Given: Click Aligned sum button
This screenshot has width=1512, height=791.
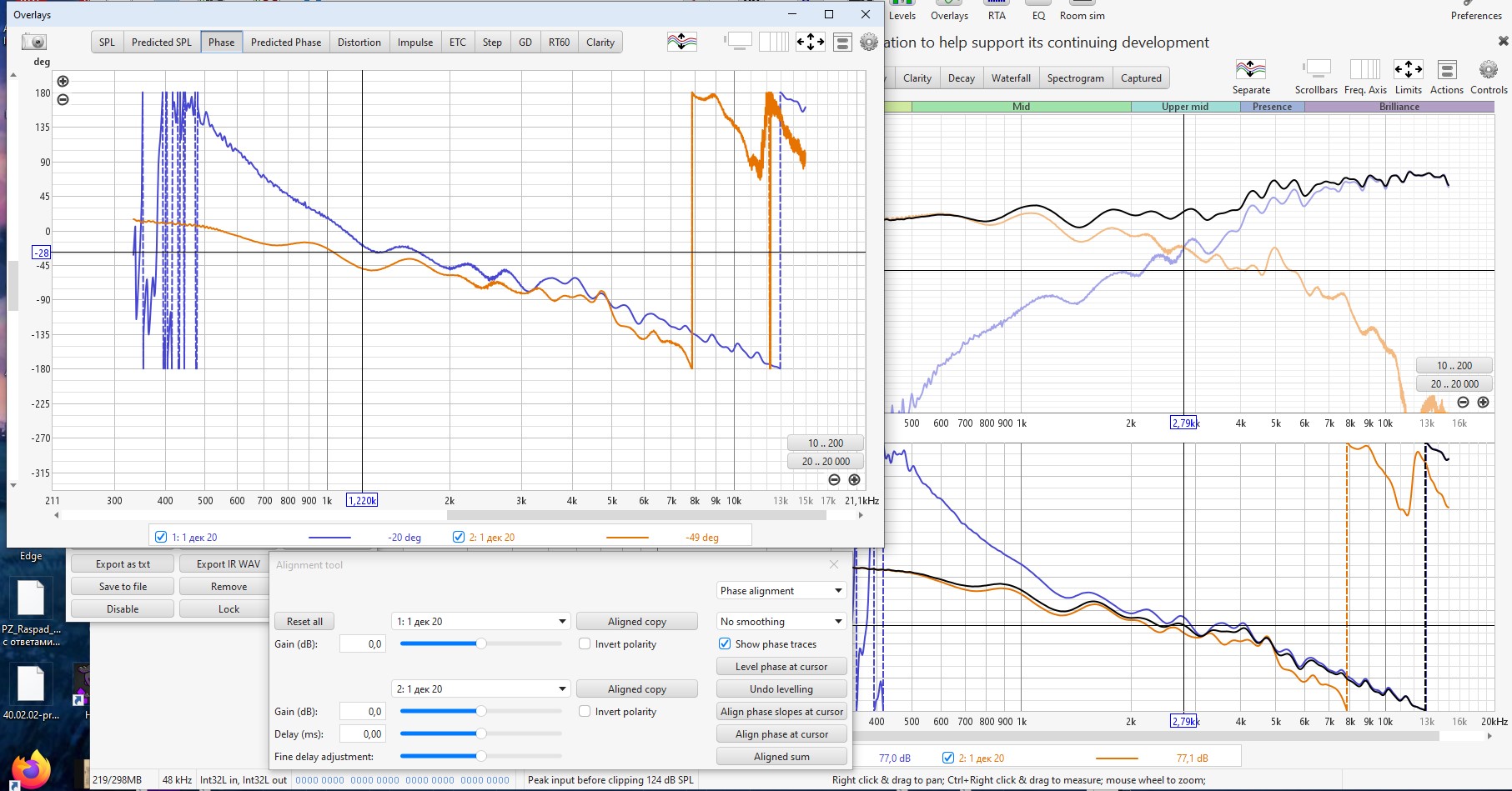Looking at the screenshot, I should [781, 756].
